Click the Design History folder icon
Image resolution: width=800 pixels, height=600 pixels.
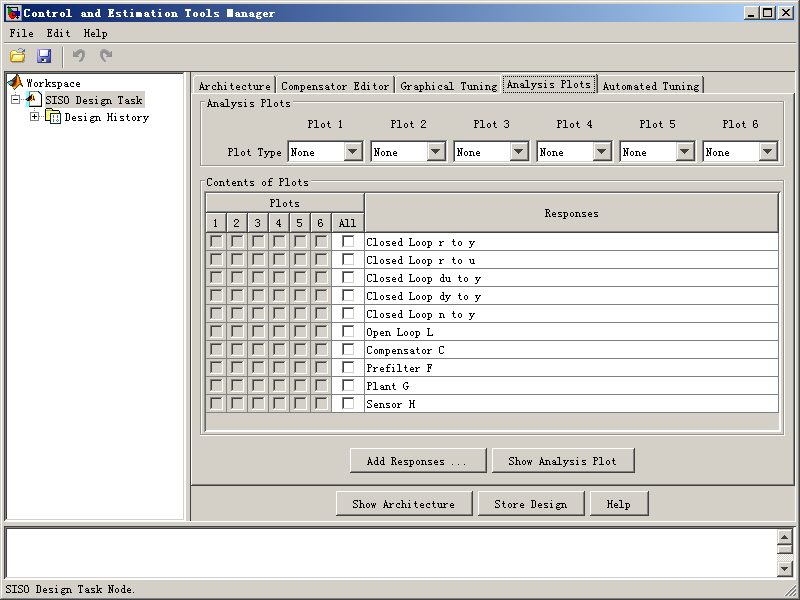tap(53, 117)
